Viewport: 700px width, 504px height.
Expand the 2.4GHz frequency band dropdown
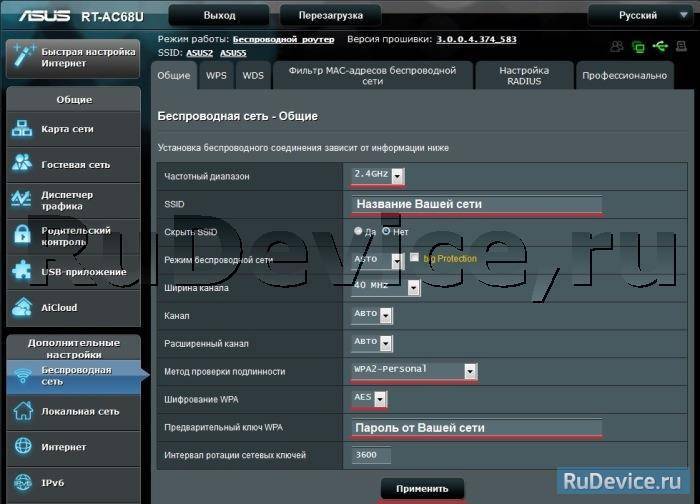point(378,175)
